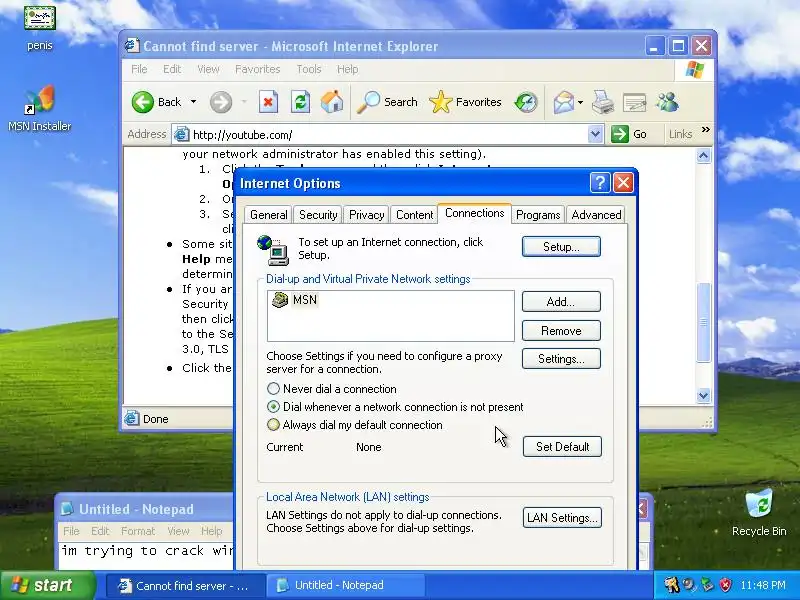Click the security shield icon in system tray
Viewport: 800px width, 600px height.
pos(725,585)
